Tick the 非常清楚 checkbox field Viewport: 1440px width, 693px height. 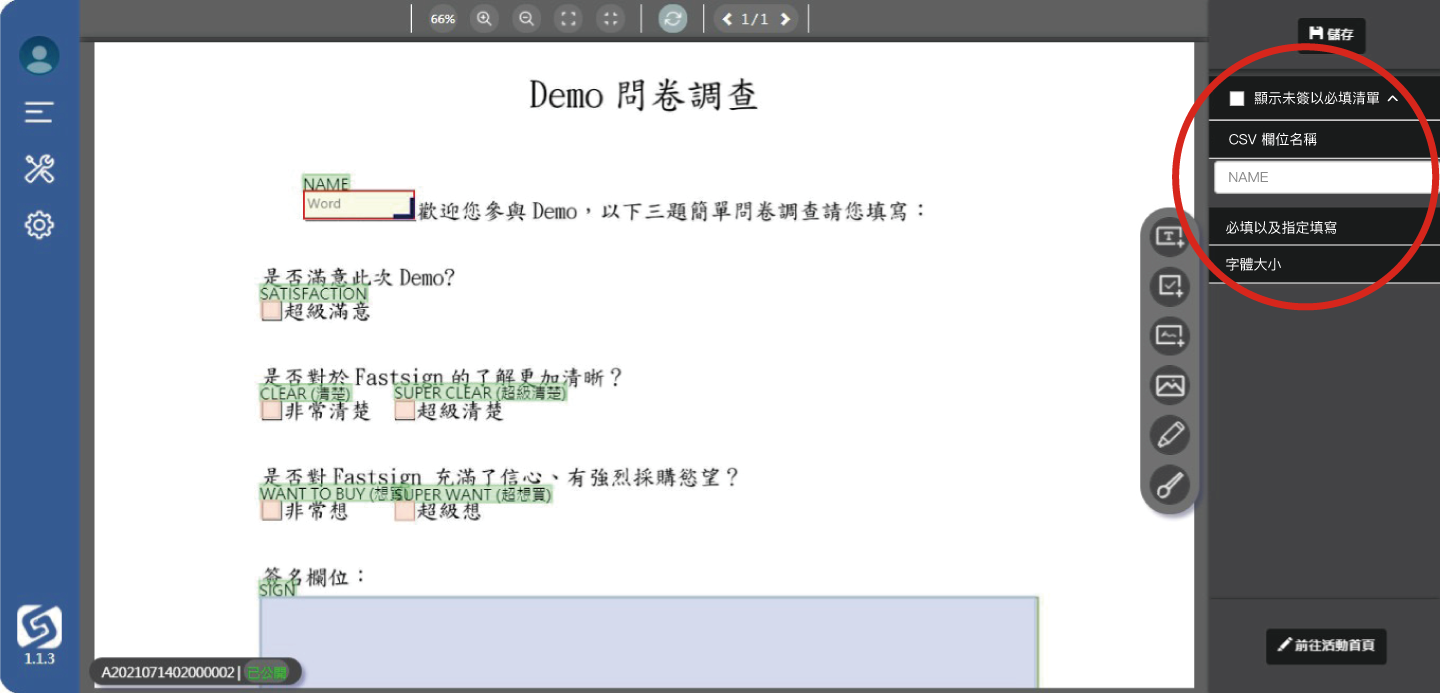(x=271, y=411)
